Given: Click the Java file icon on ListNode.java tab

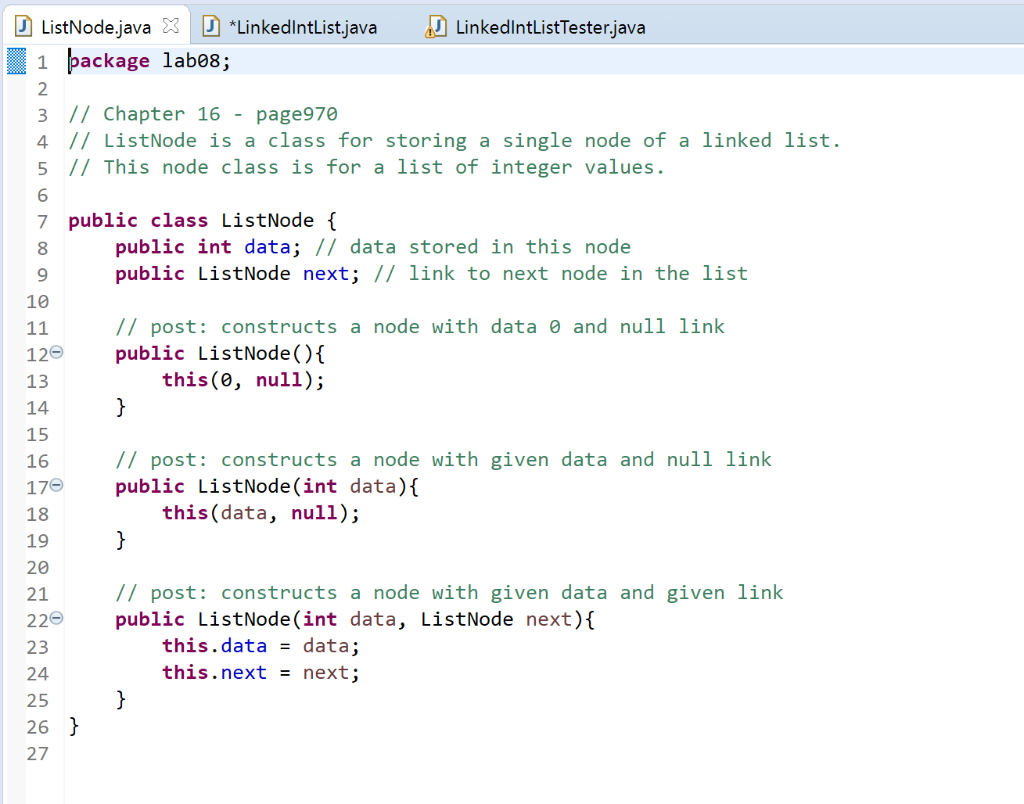Looking at the screenshot, I should coord(22,25).
